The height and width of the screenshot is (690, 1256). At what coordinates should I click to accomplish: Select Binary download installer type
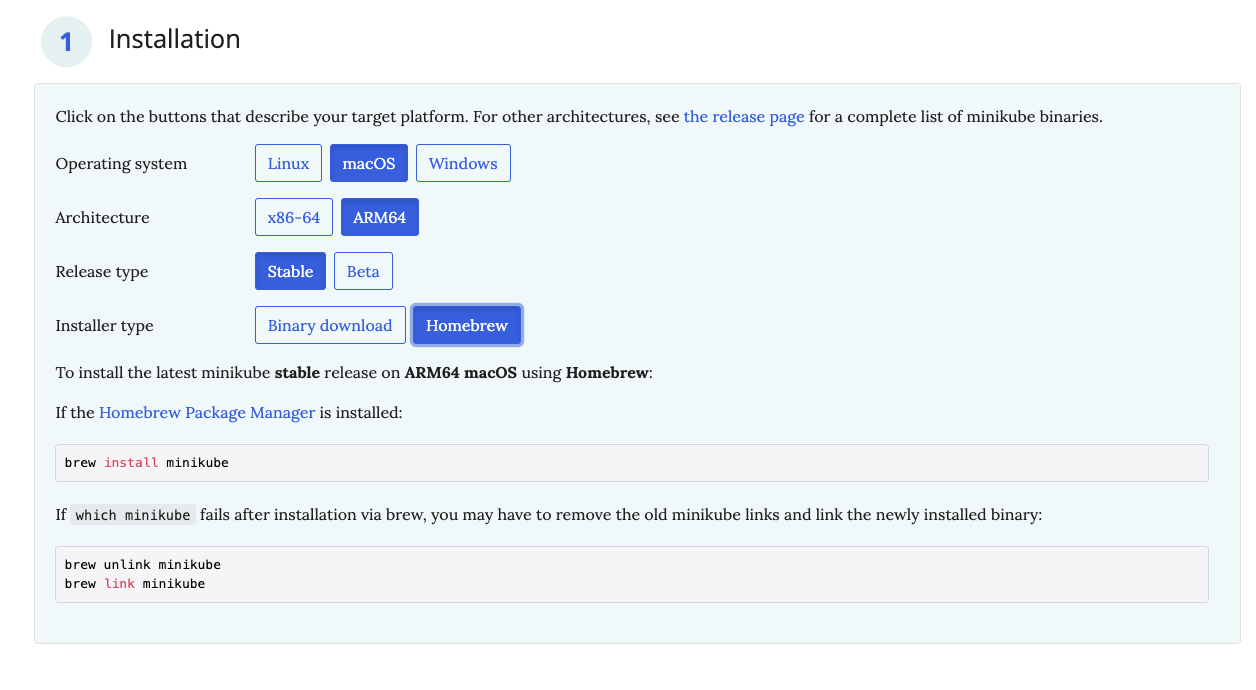(x=330, y=325)
